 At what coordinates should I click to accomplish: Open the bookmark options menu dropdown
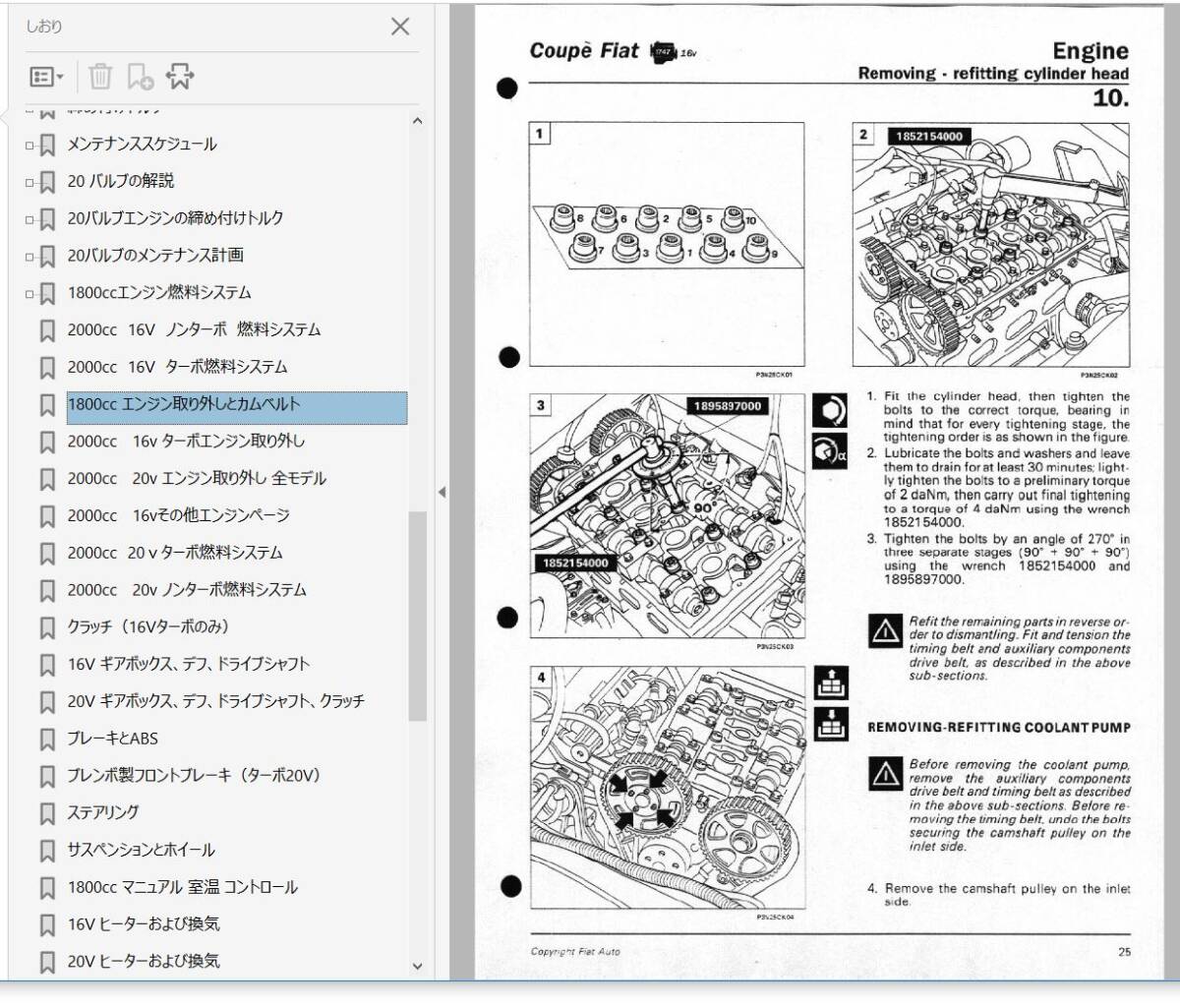tap(47, 76)
